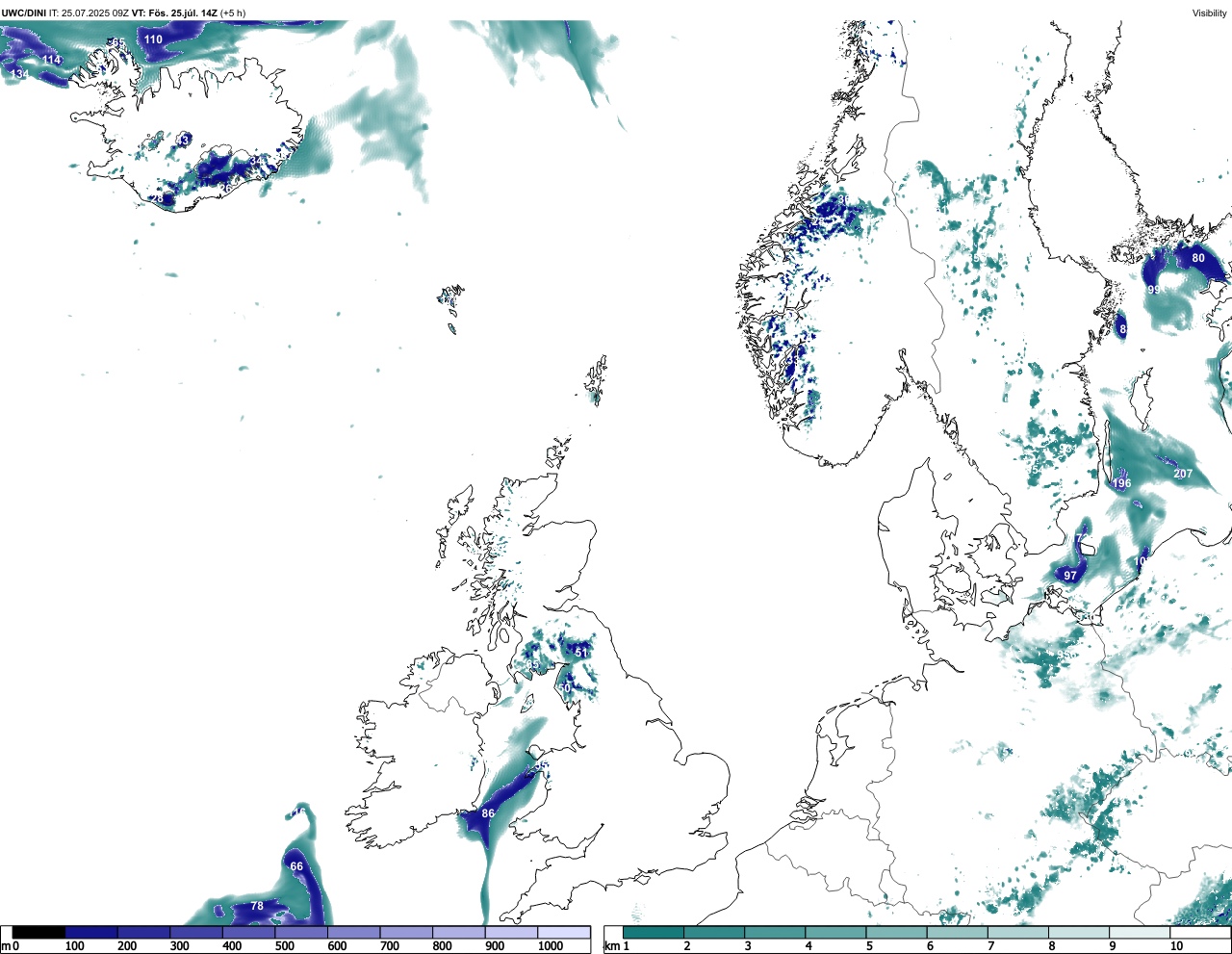Click the '80' value in Gulf of Finland
This screenshot has width=1232, height=954.
click(x=1198, y=258)
